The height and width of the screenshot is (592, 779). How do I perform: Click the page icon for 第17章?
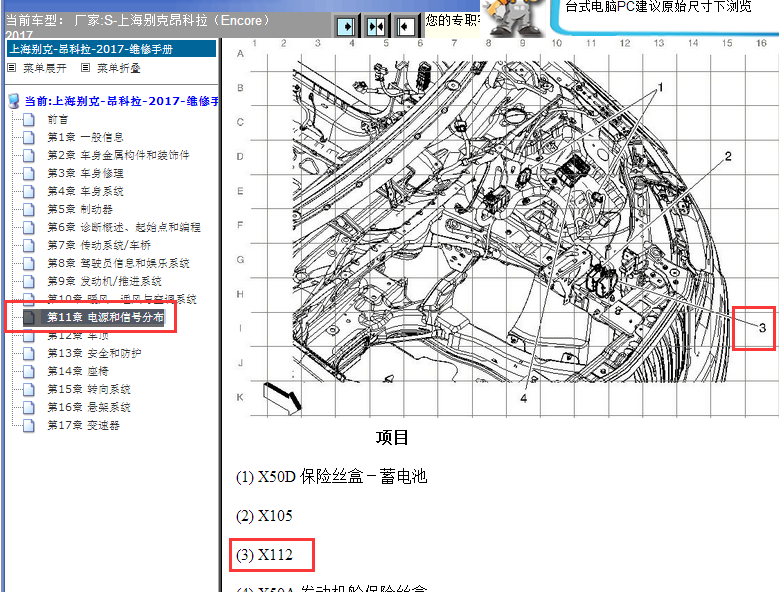29,425
